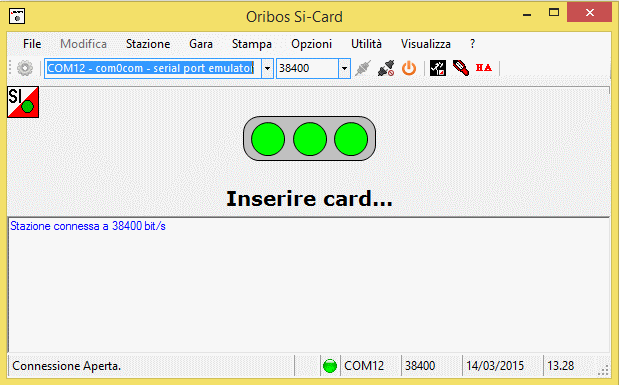Click the orange power button icon
This screenshot has width=619, height=385.
point(409,68)
